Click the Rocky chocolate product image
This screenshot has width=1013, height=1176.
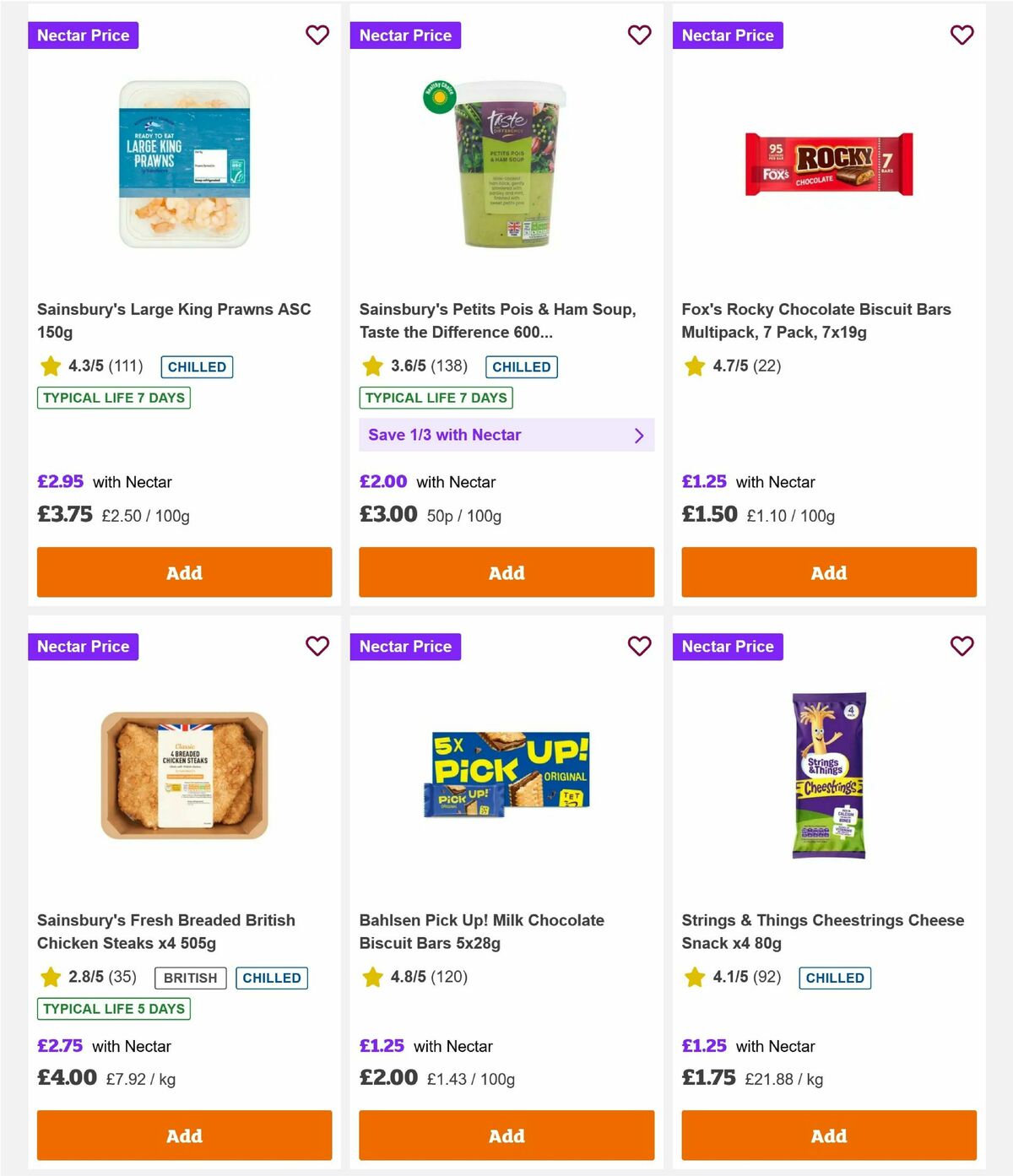(828, 165)
